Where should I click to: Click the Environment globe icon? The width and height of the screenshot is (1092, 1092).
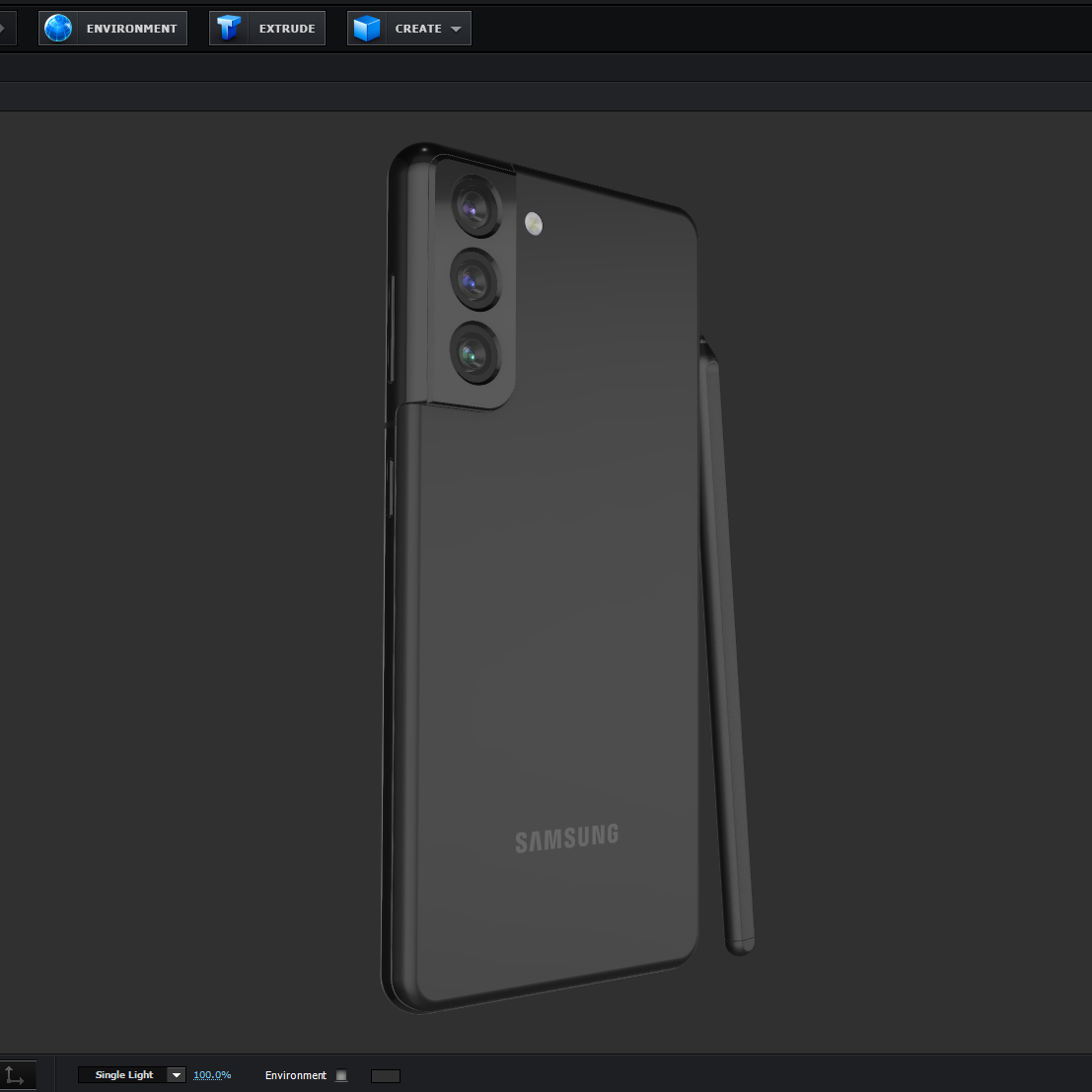[x=58, y=29]
